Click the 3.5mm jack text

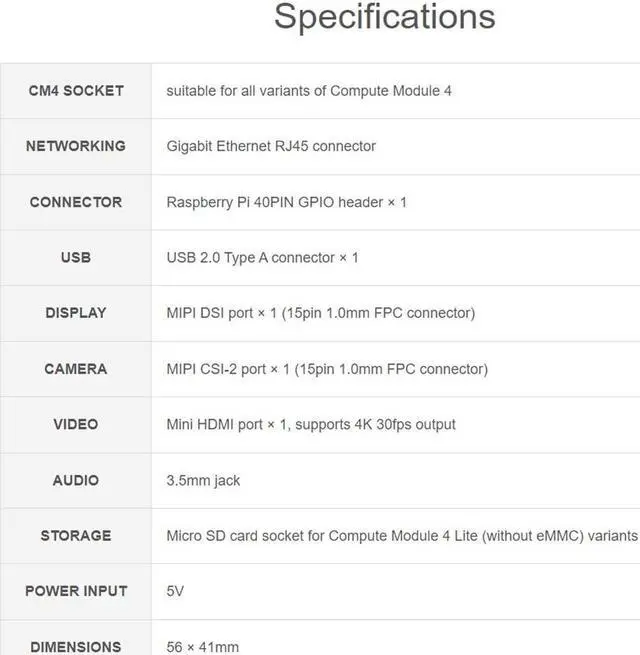203,480
